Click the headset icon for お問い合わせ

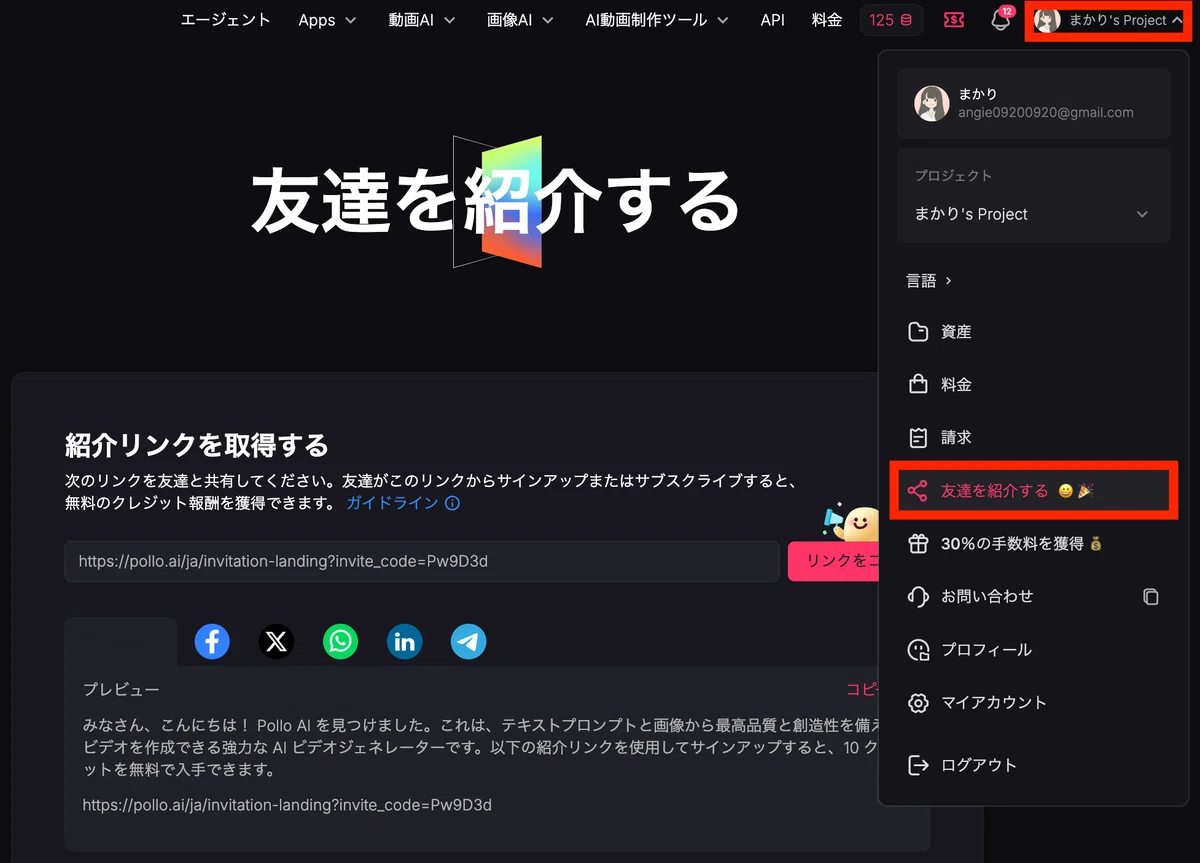tap(918, 597)
